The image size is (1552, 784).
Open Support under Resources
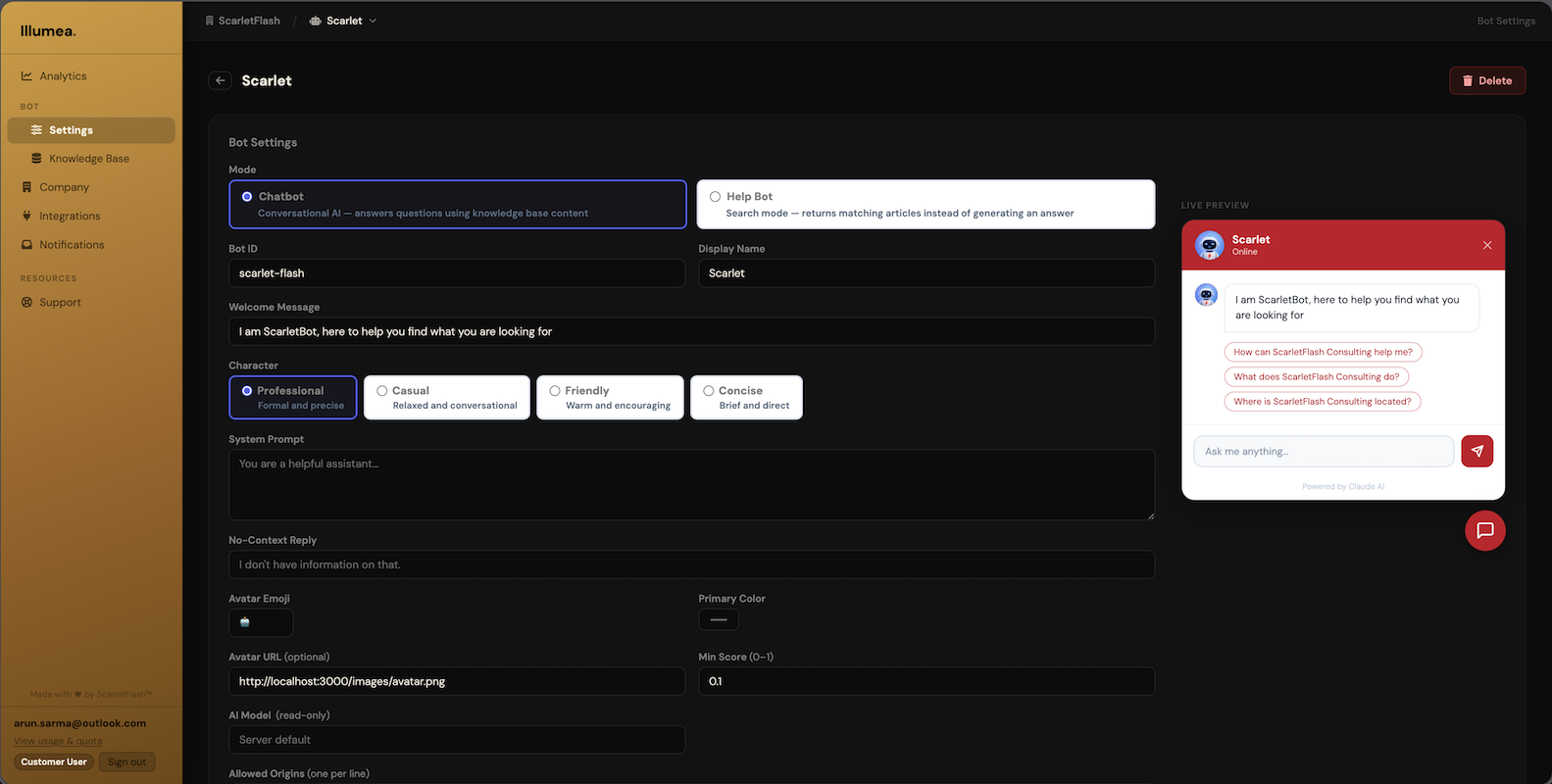(91, 302)
